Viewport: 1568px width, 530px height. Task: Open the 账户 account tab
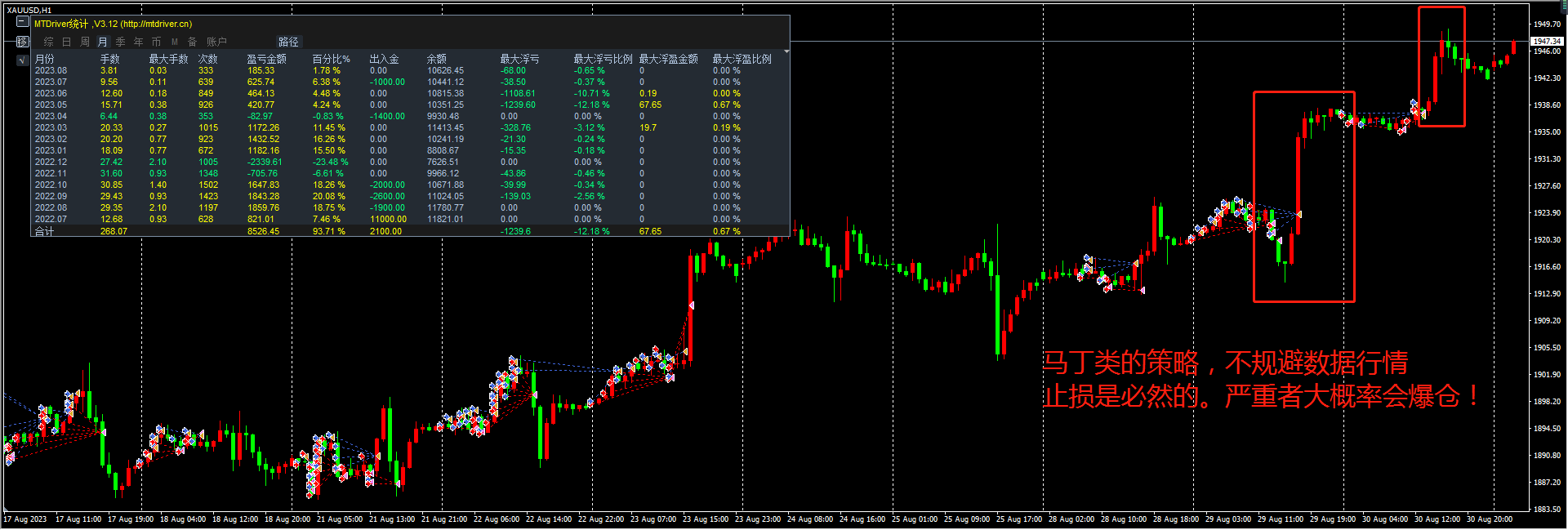pos(216,42)
